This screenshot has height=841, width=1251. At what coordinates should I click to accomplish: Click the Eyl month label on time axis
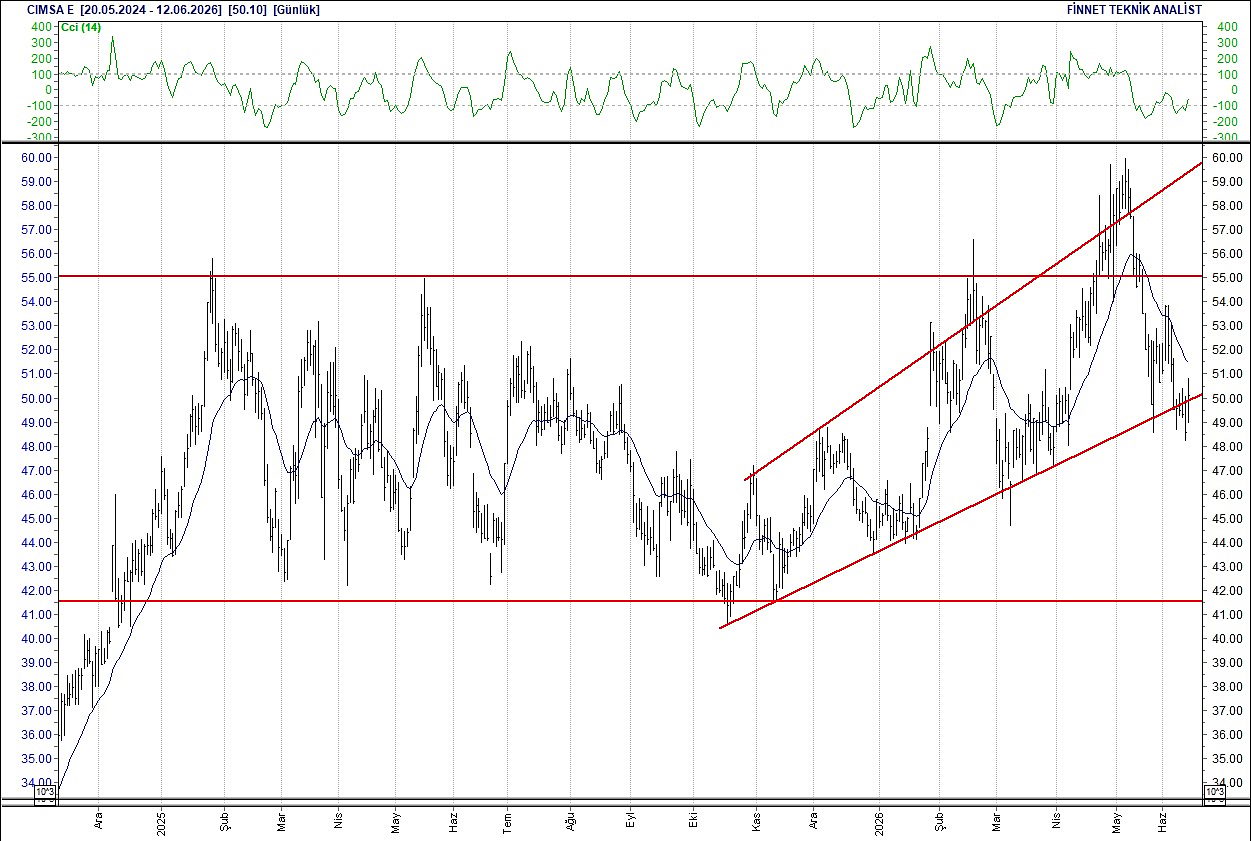click(x=630, y=819)
